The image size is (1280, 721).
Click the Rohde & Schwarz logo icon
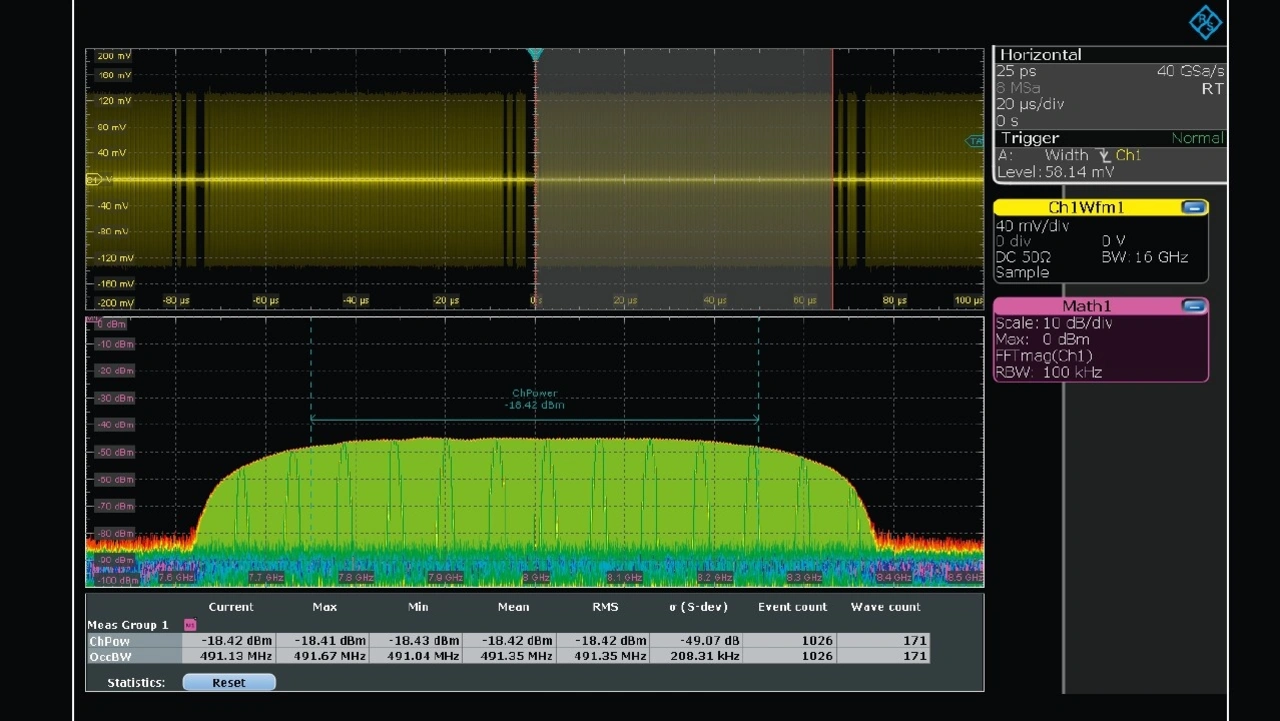(1205, 22)
